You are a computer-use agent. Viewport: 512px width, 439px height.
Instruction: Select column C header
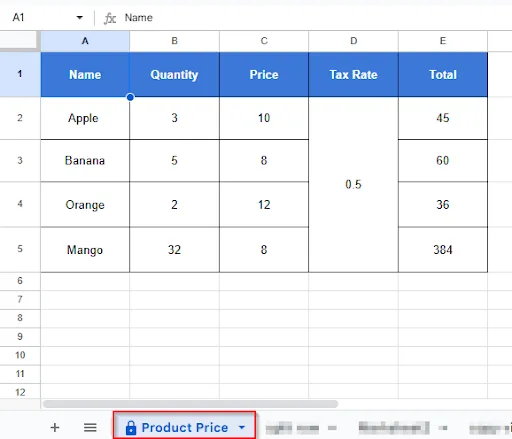264,41
